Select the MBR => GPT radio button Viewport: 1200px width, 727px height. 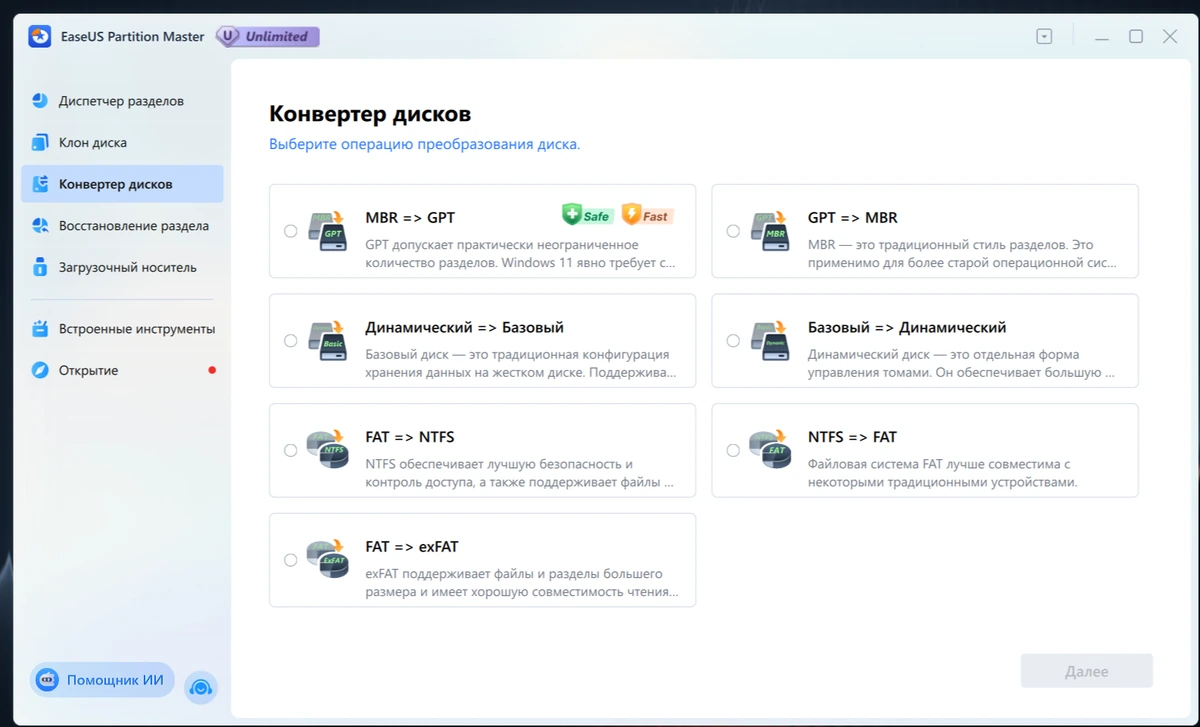click(291, 231)
